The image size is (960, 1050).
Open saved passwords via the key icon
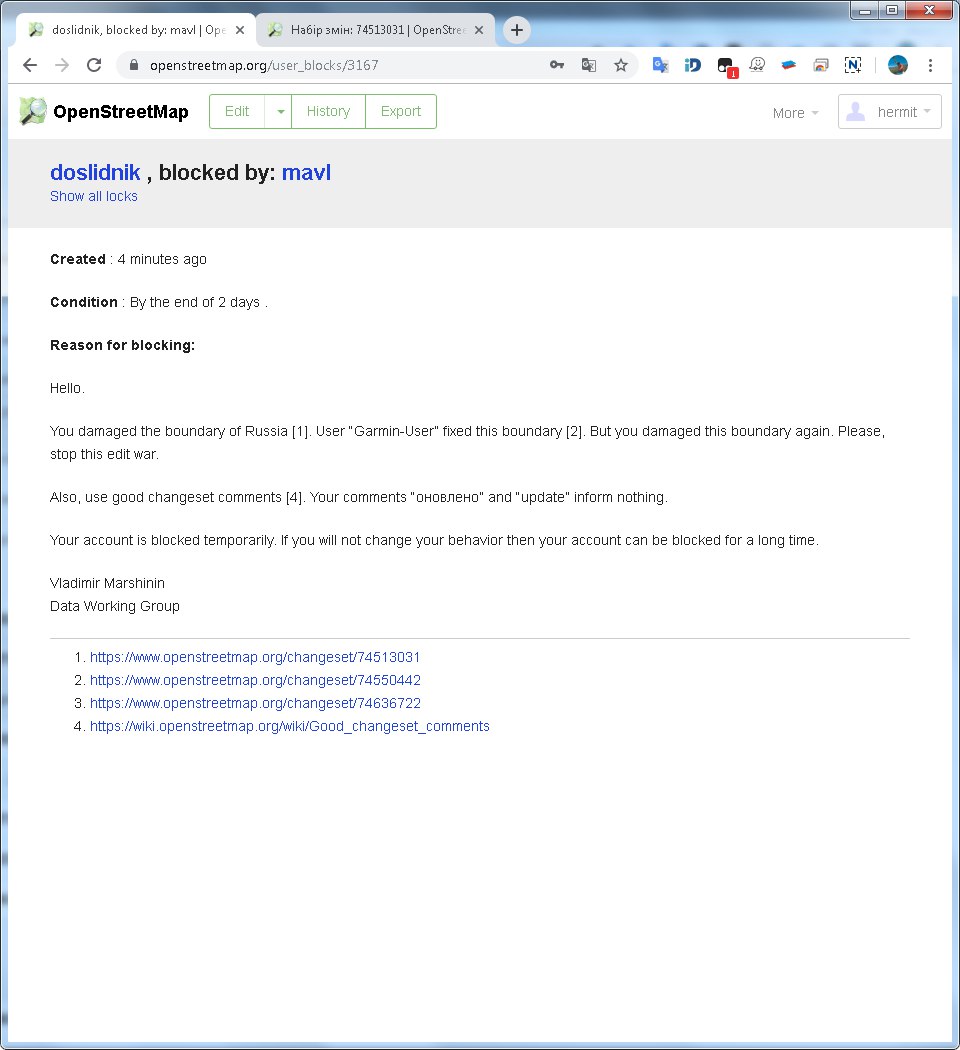[556, 65]
